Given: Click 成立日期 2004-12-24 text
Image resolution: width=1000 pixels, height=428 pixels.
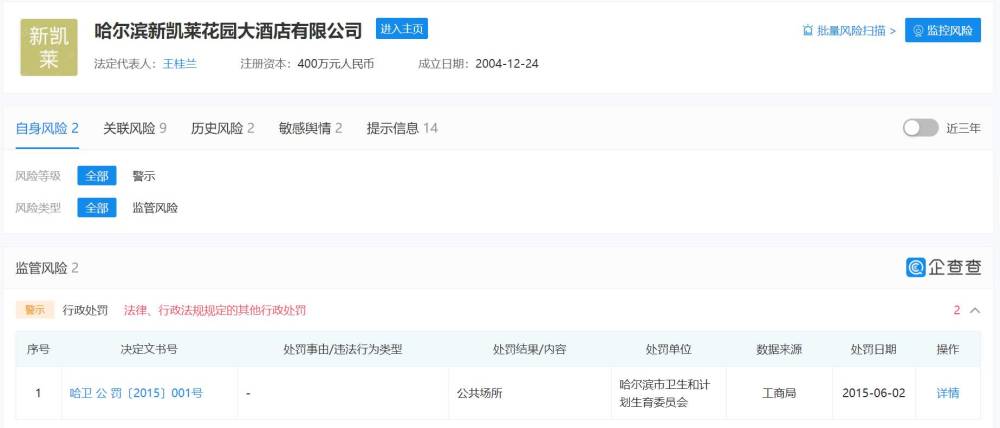Looking at the screenshot, I should pos(478,64).
